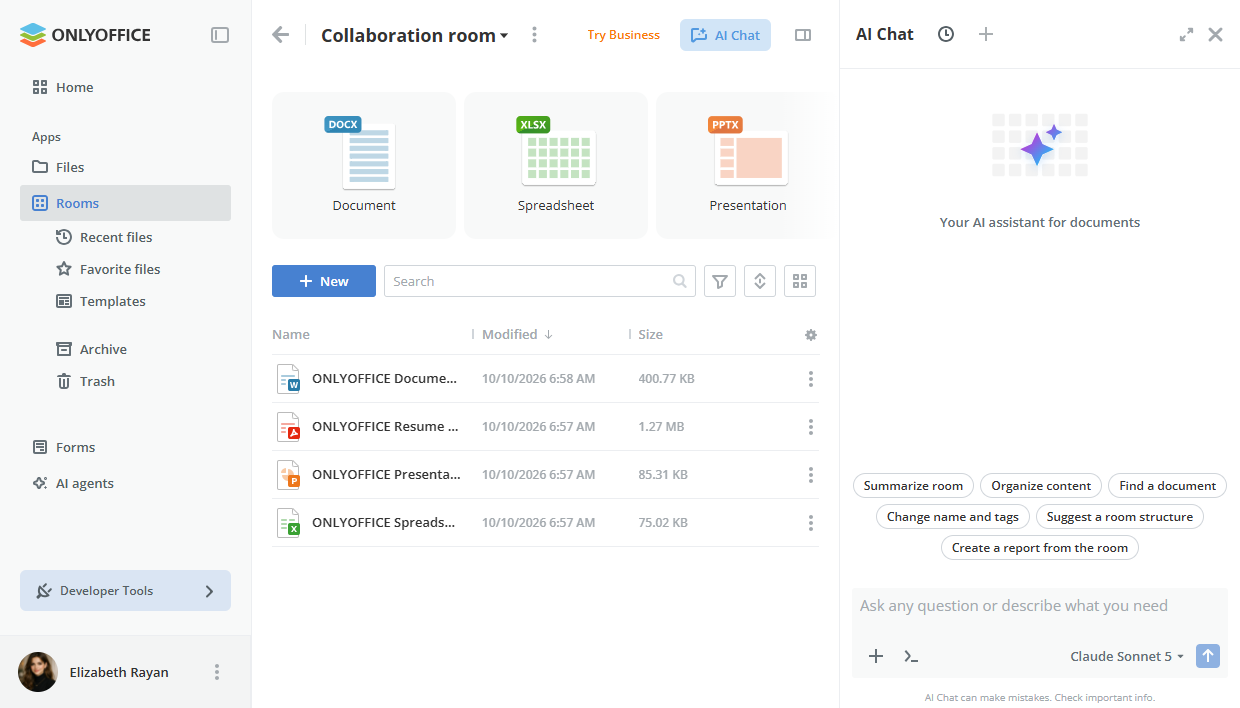Open context menu for ONLYOFFICE Presentation row

pyautogui.click(x=811, y=475)
